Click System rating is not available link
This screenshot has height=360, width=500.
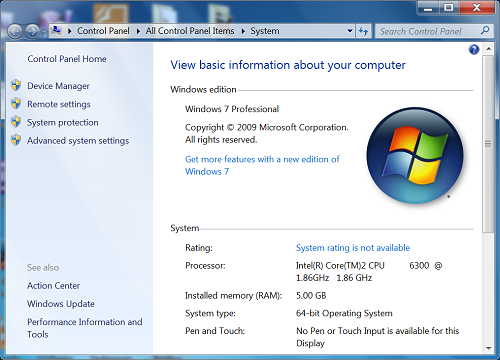tap(353, 248)
